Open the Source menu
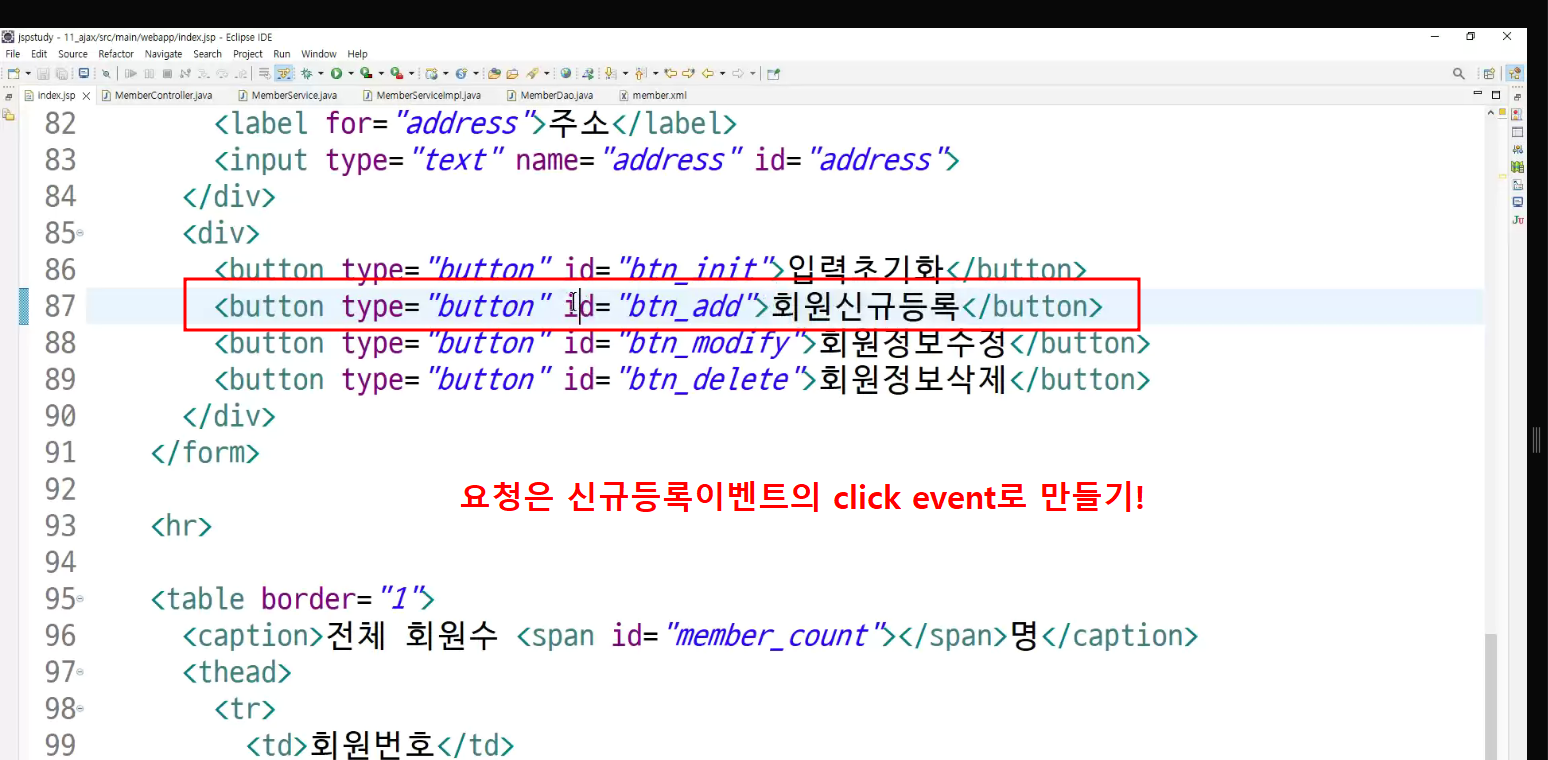Image resolution: width=1548 pixels, height=760 pixels. [72, 54]
